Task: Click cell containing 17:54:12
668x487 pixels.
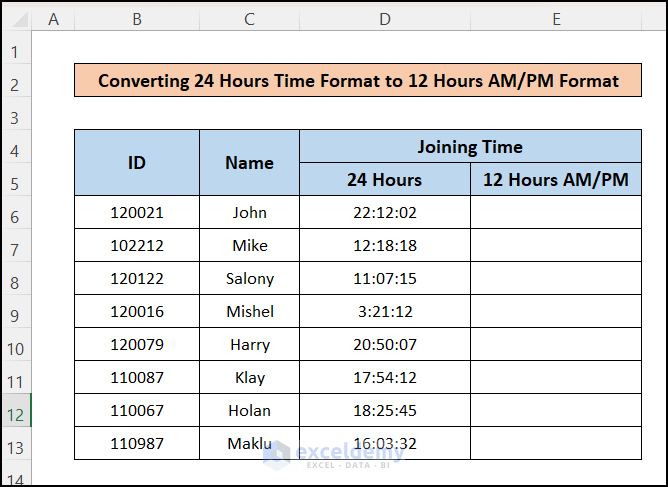Action: click(385, 377)
